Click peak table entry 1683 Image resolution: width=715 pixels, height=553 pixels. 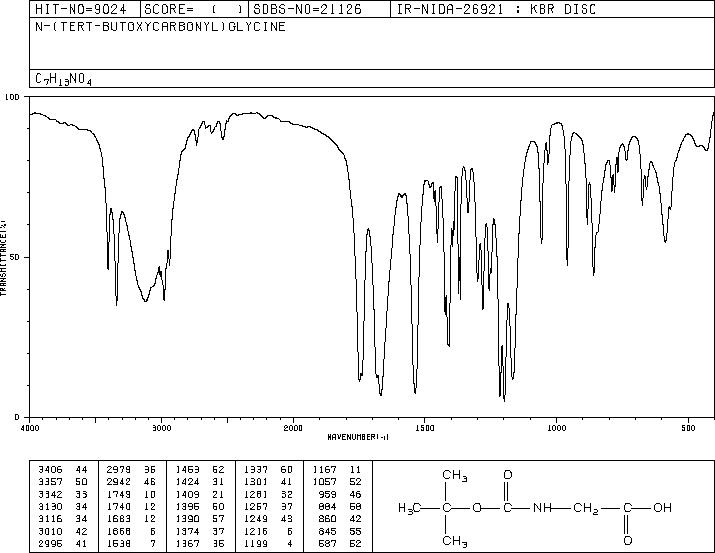click(x=119, y=519)
